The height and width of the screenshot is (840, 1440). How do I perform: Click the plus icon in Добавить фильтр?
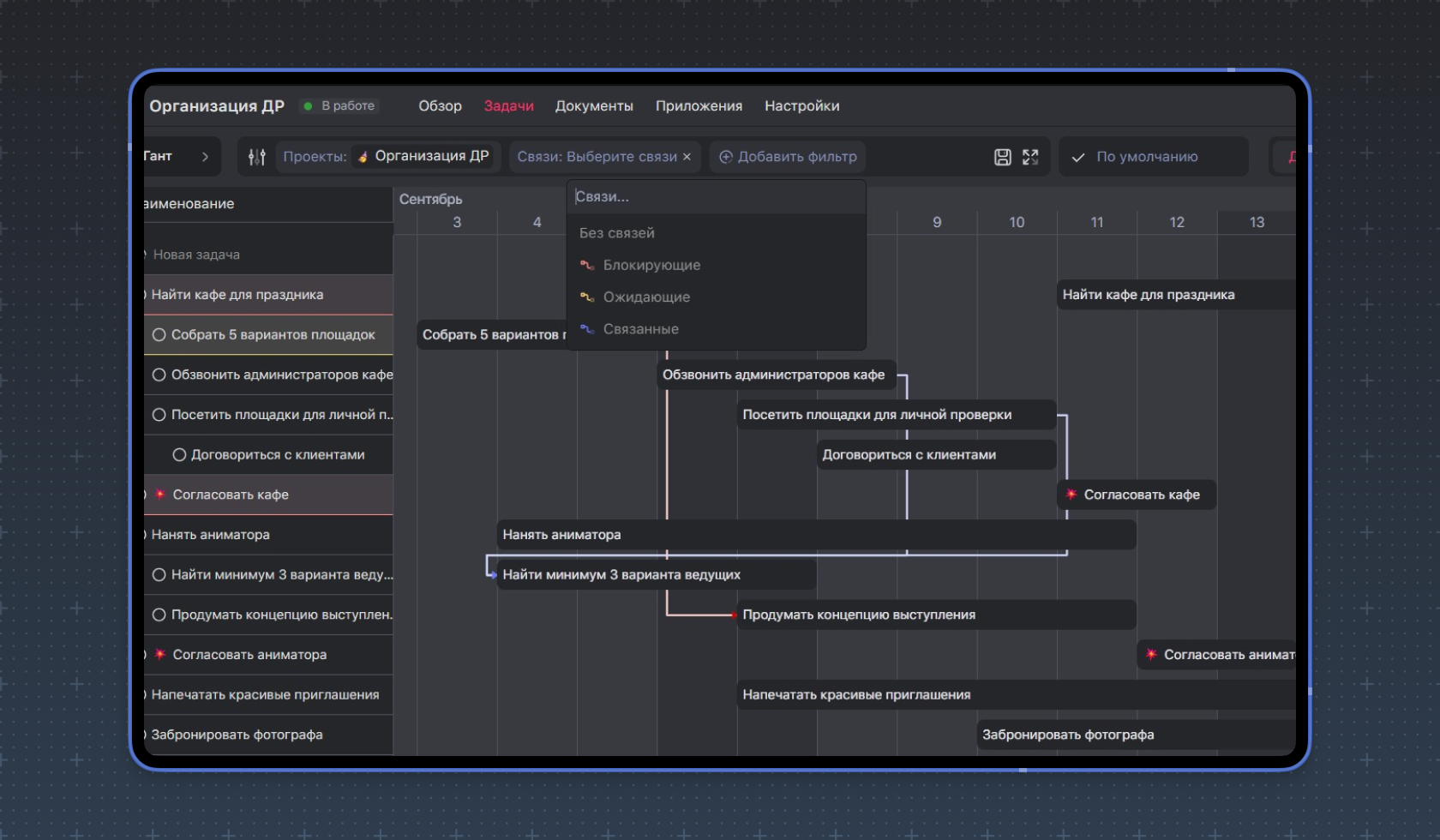click(725, 157)
